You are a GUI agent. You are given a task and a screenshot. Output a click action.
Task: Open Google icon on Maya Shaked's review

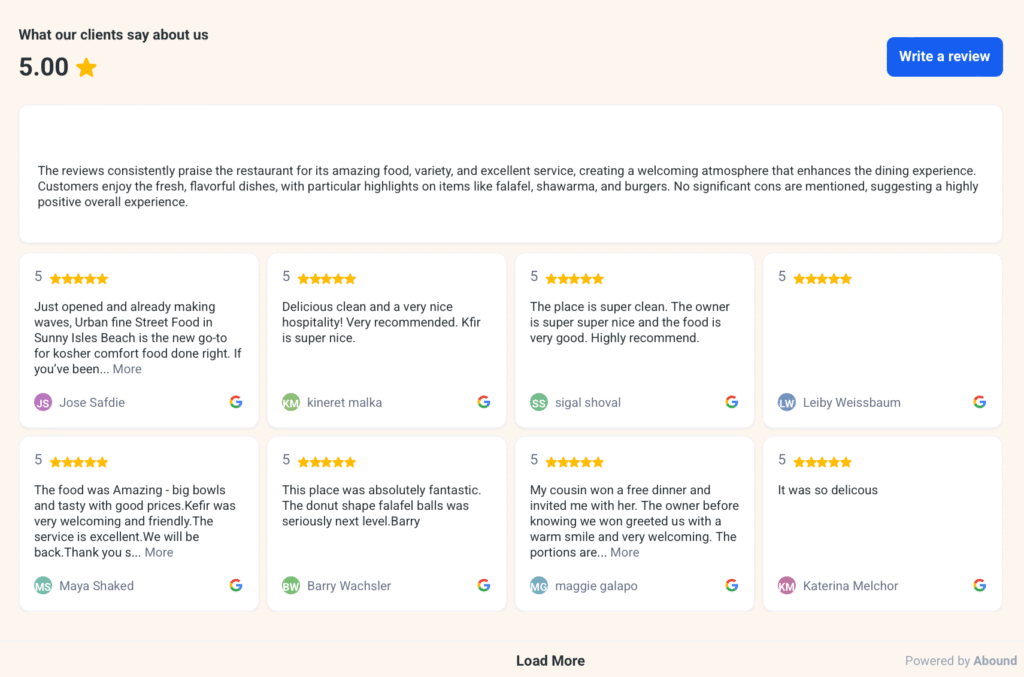point(236,586)
